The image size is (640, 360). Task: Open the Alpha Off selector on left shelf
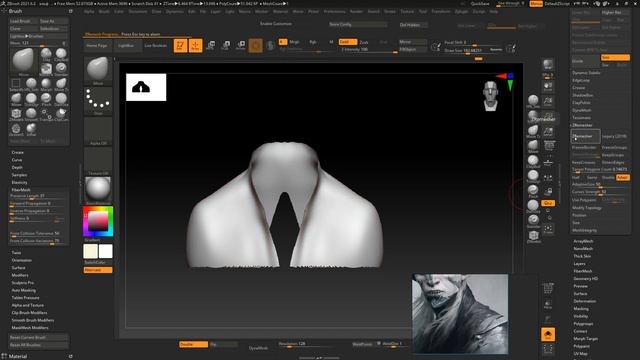tap(98, 131)
